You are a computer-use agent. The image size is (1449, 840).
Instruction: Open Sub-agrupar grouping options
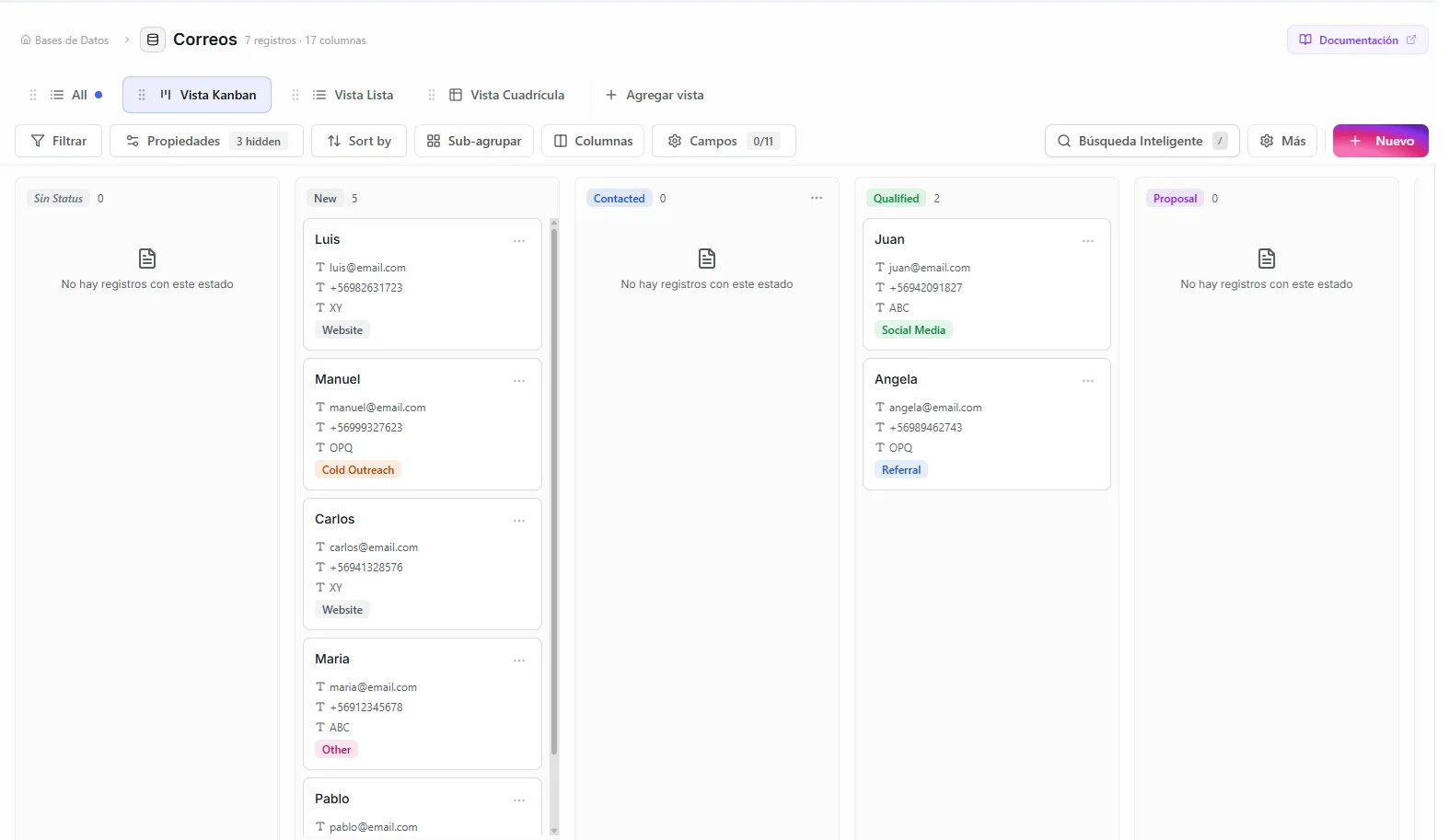click(474, 141)
